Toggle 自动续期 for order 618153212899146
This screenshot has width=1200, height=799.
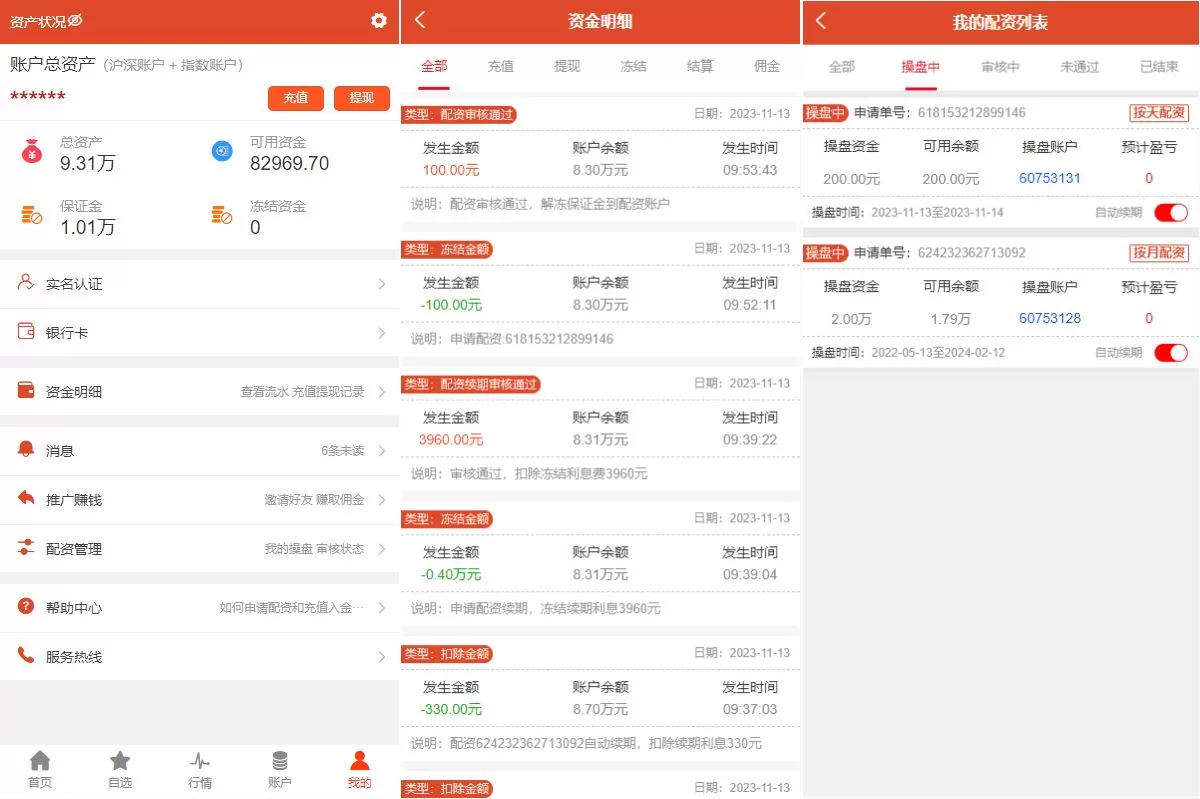pos(1171,212)
